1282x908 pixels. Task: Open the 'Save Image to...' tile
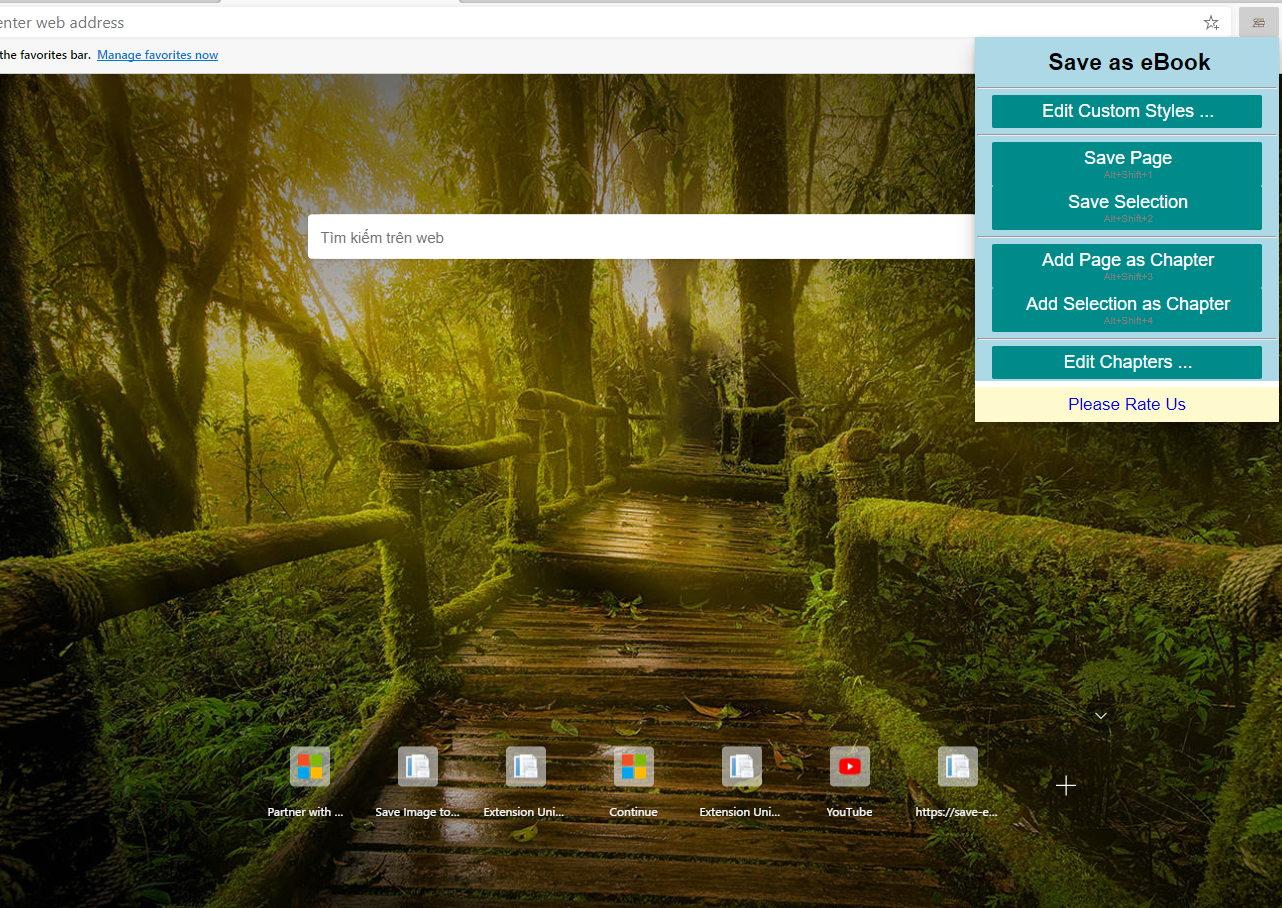(x=417, y=767)
